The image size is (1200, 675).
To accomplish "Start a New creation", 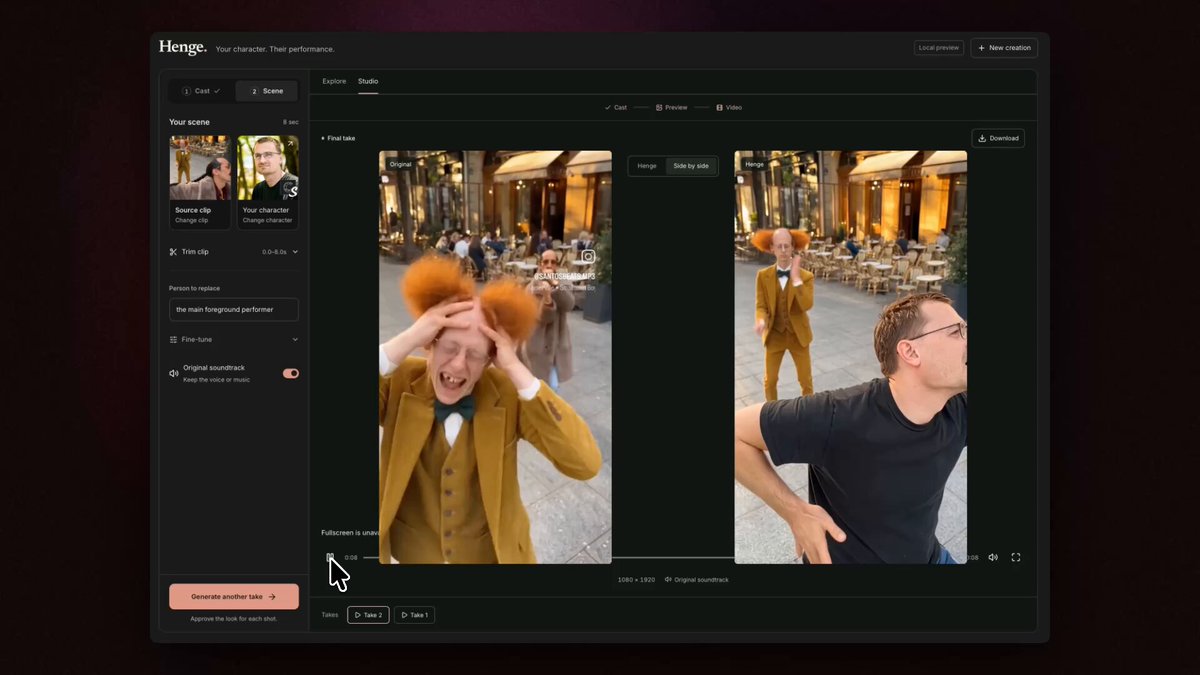I will pos(1004,47).
